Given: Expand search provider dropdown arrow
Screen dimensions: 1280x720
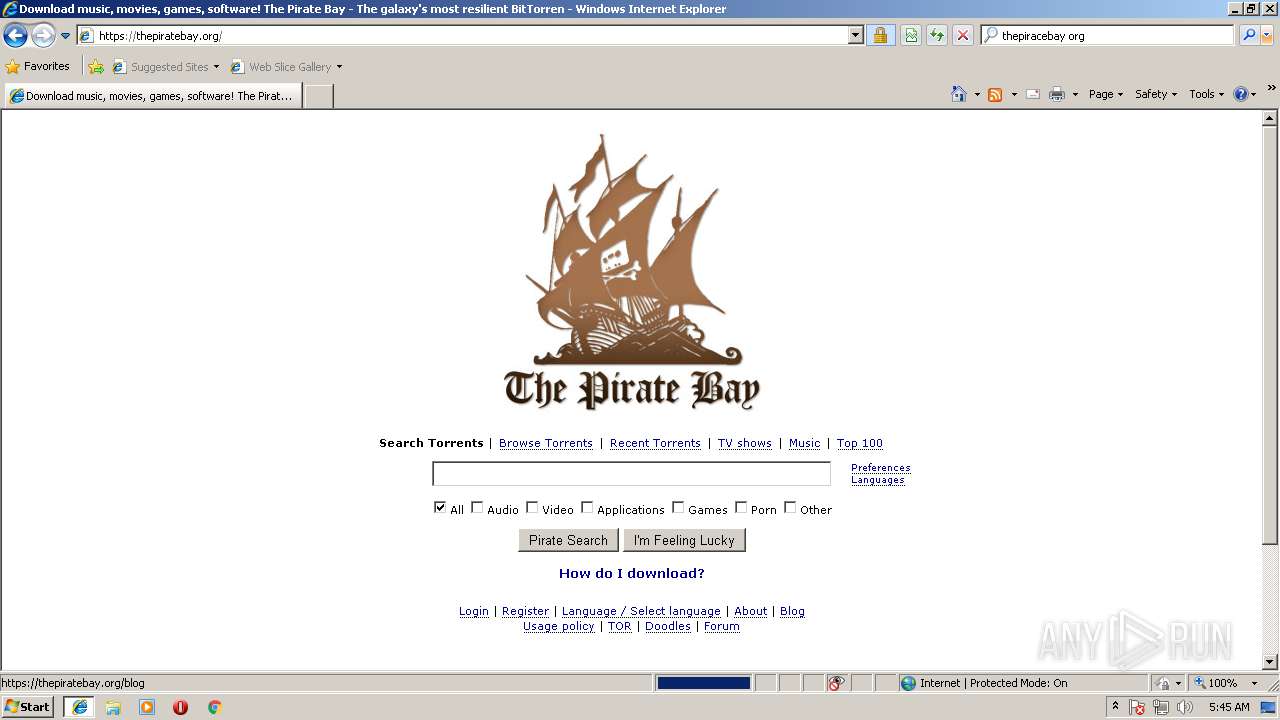Looking at the screenshot, I should click(1267, 35).
